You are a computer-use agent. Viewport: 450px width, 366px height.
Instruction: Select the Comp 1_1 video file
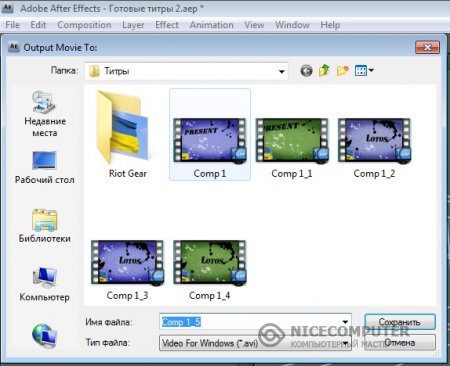pos(292,148)
